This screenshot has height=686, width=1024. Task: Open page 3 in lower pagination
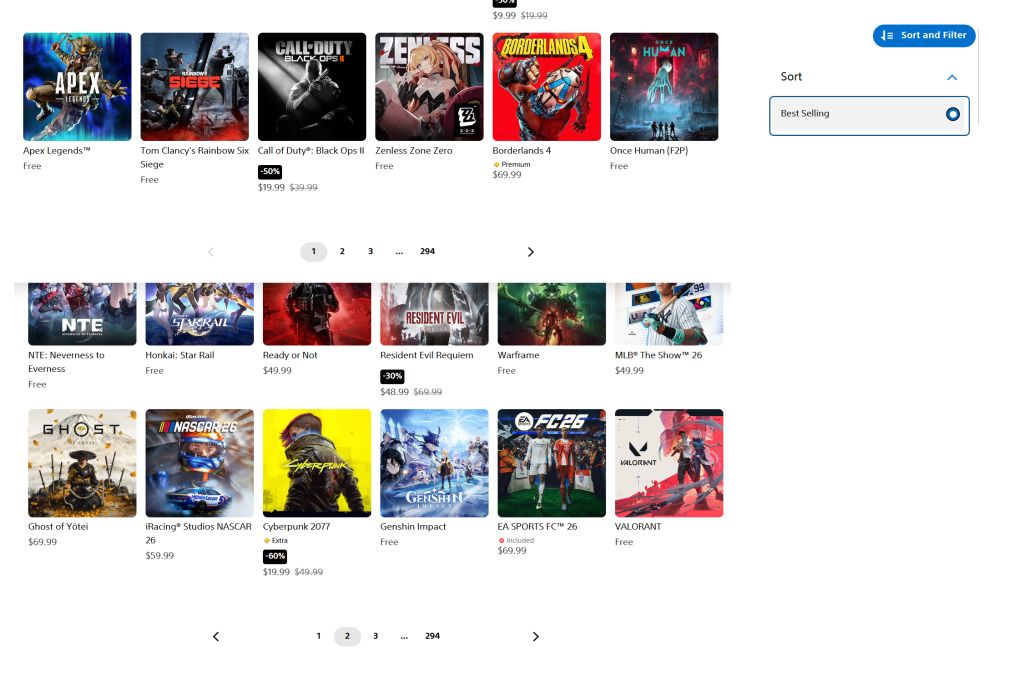376,636
